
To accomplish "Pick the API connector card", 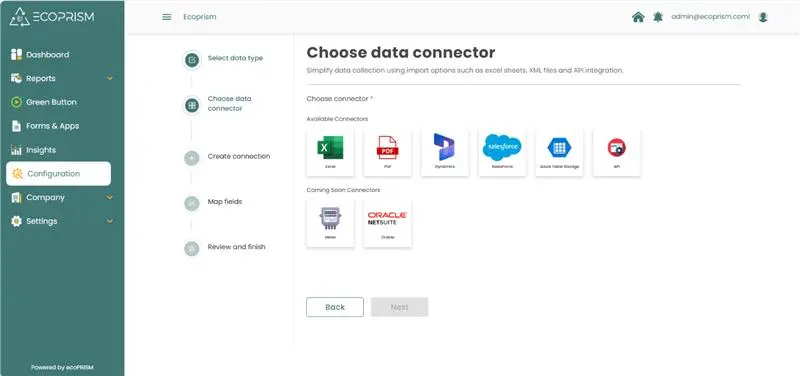I will (617, 153).
